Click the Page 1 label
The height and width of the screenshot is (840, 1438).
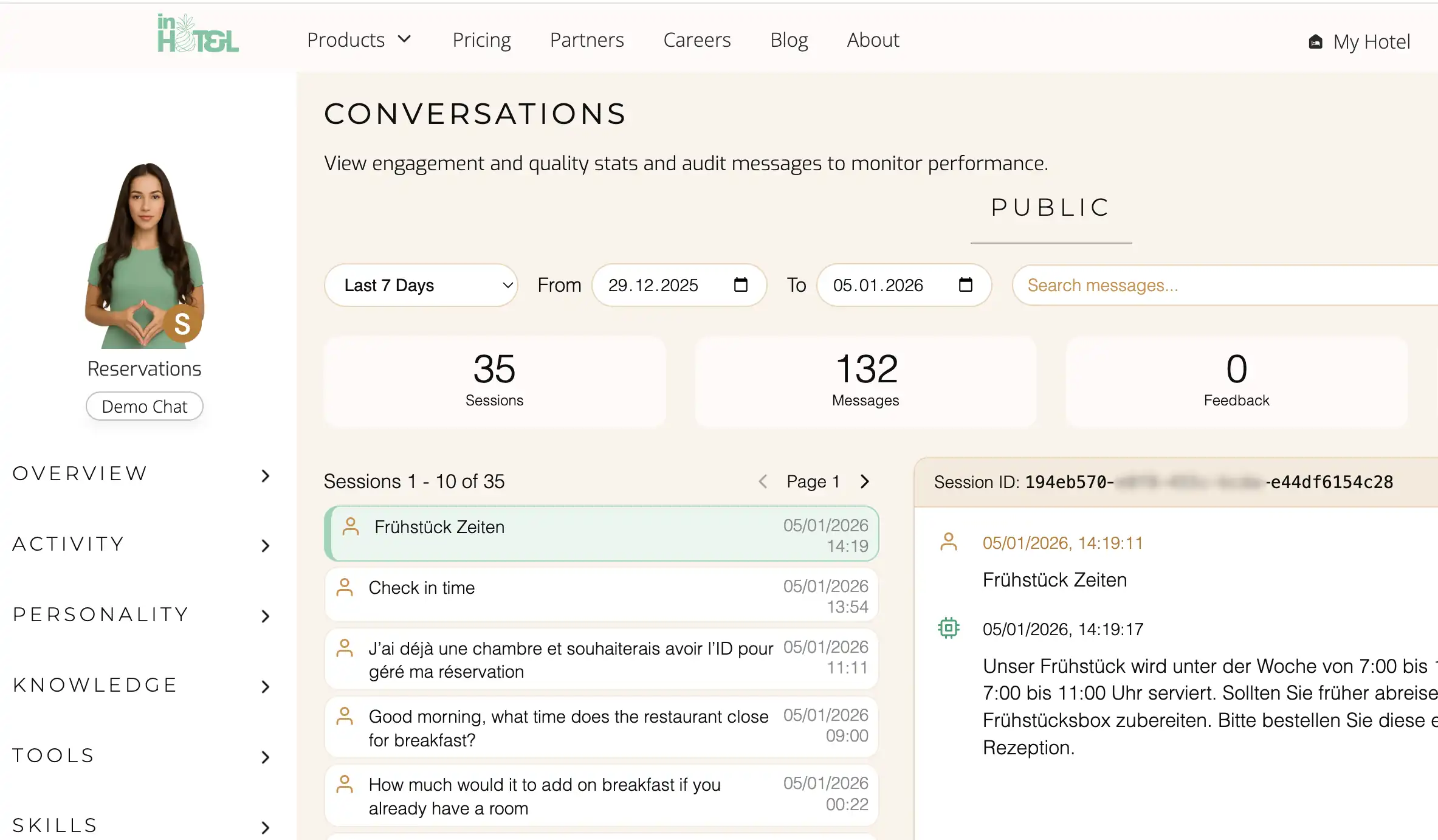click(813, 481)
